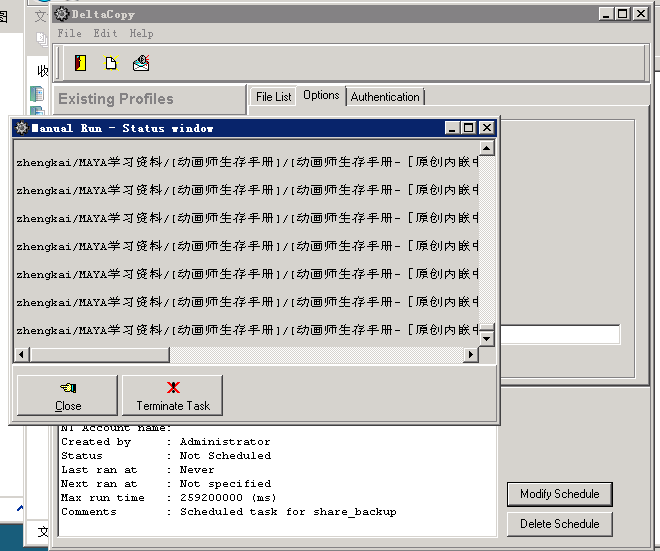Click the Close button in Status window
The image size is (660, 551).
click(67, 395)
